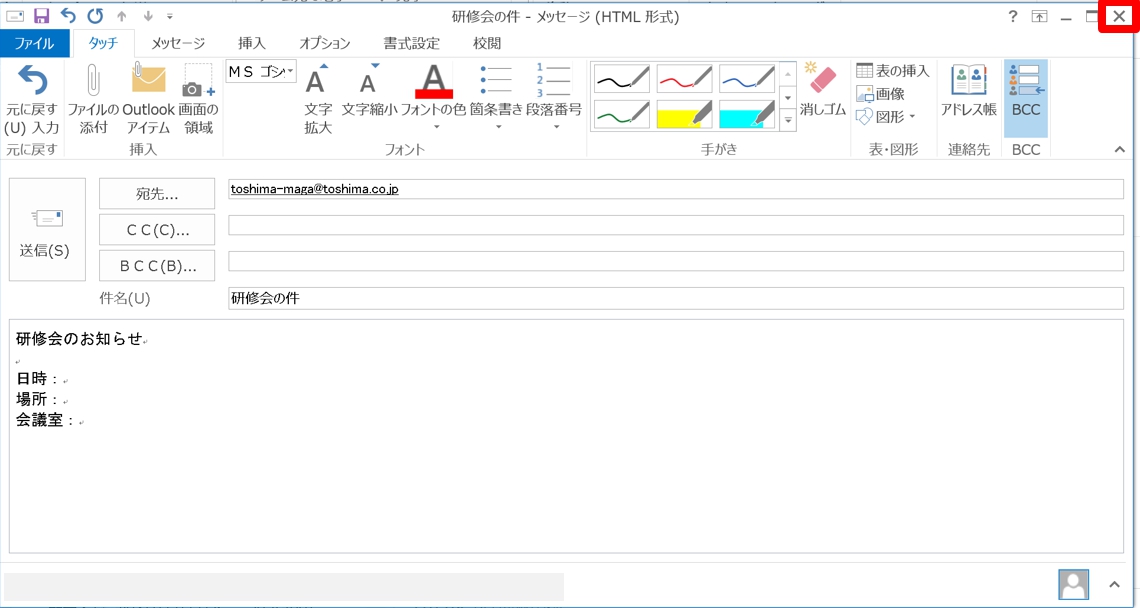The height and width of the screenshot is (608, 1140).
Task: Increase text size with 文字拡大
Action: pyautogui.click(x=317, y=82)
